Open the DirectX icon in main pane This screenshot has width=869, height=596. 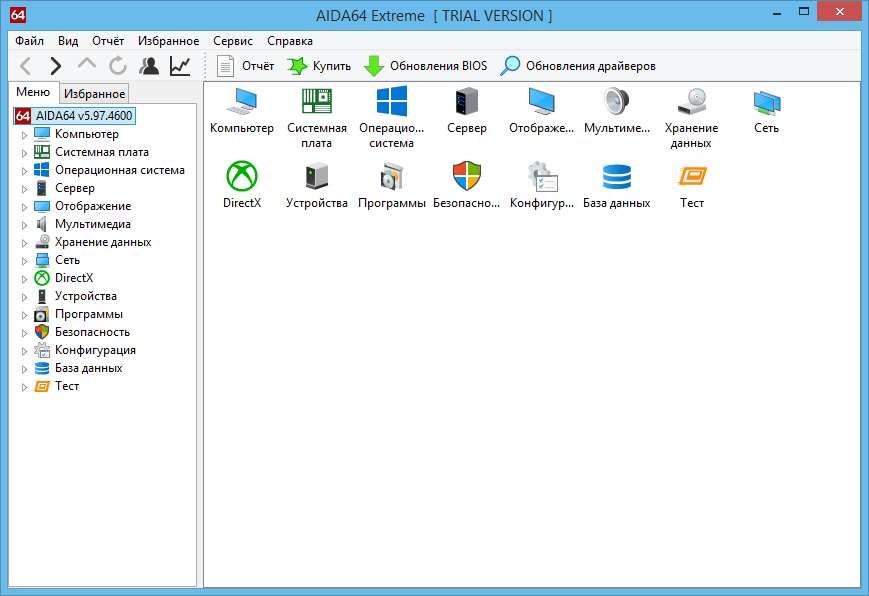pos(242,176)
